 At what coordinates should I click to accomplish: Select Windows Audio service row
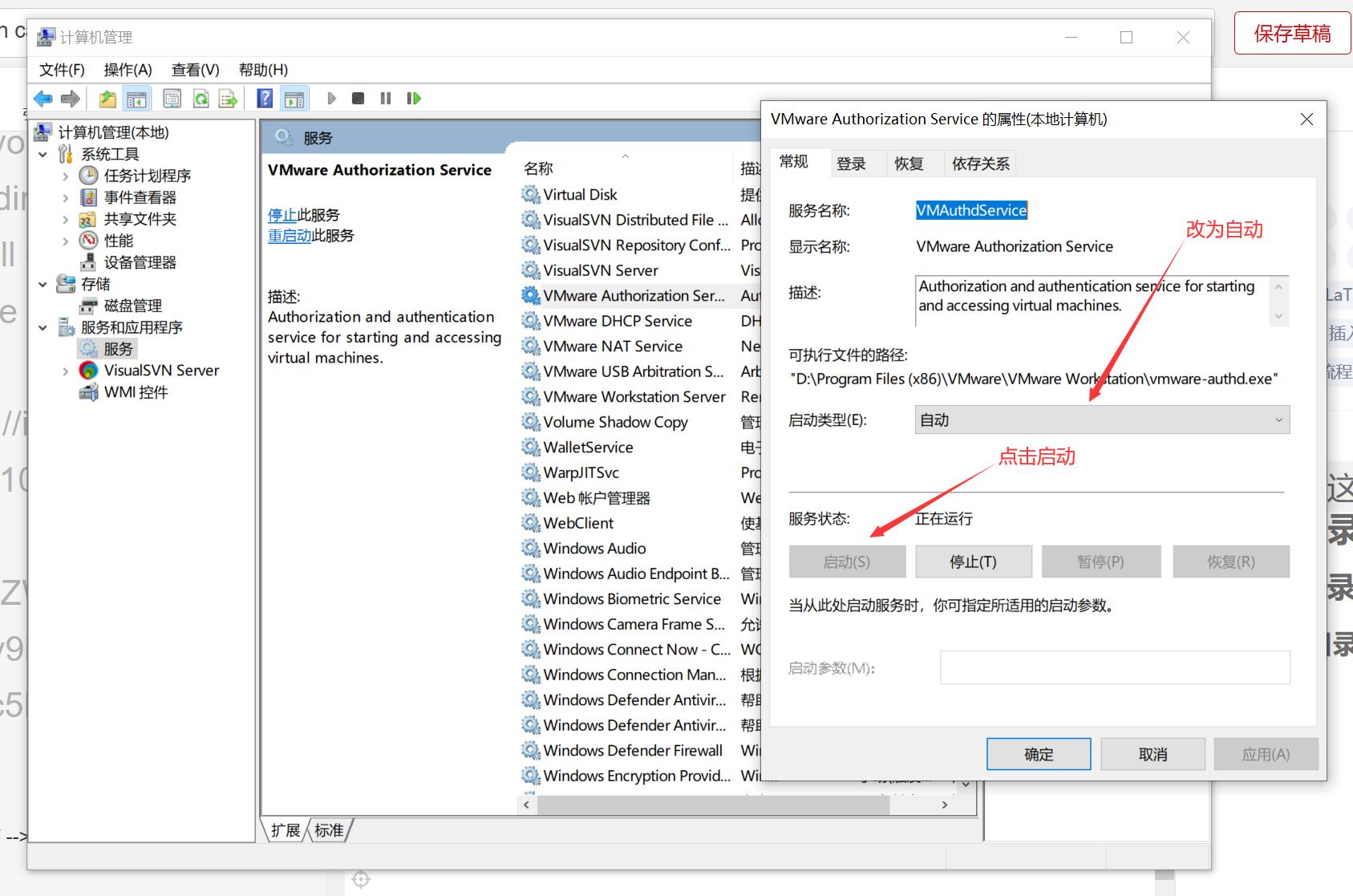[x=594, y=549]
